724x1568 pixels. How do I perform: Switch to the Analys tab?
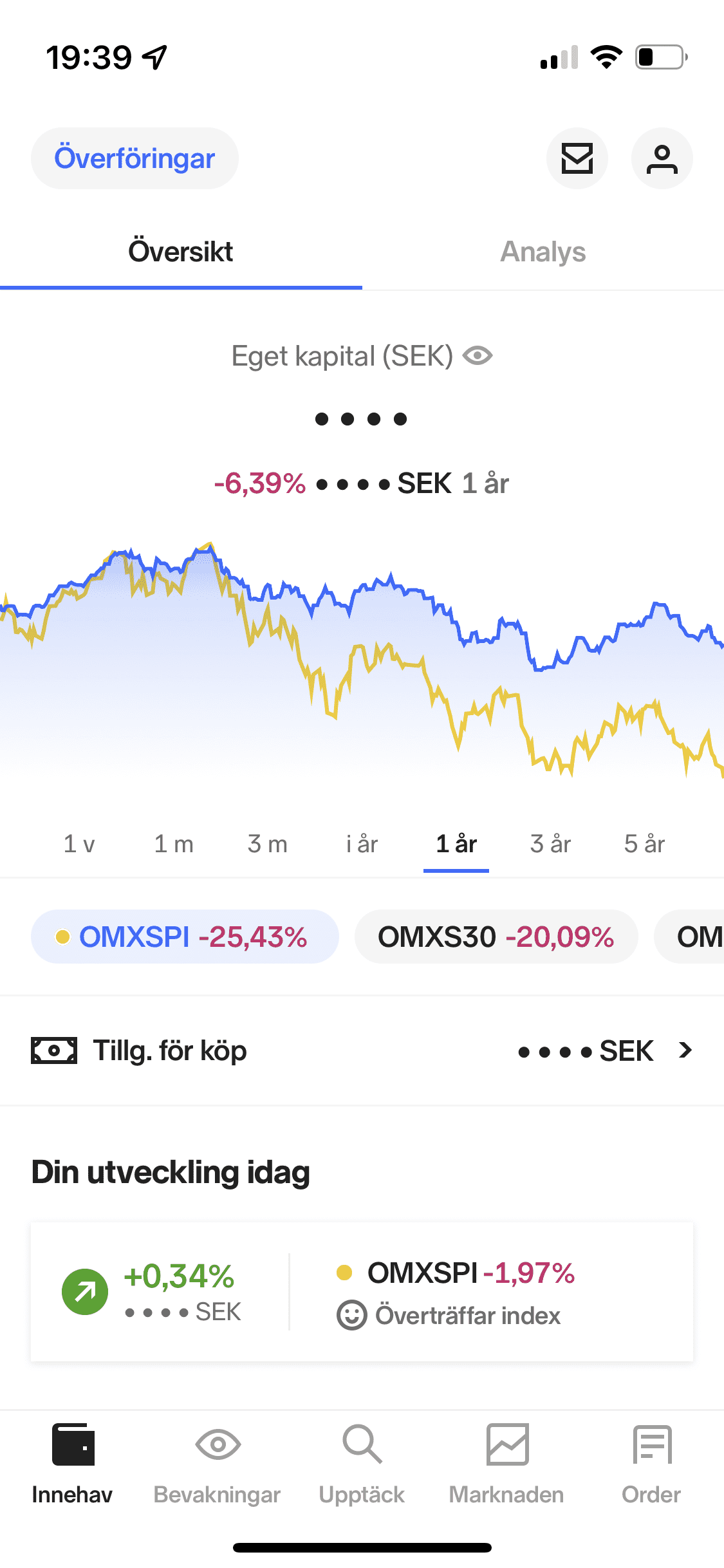click(x=543, y=252)
